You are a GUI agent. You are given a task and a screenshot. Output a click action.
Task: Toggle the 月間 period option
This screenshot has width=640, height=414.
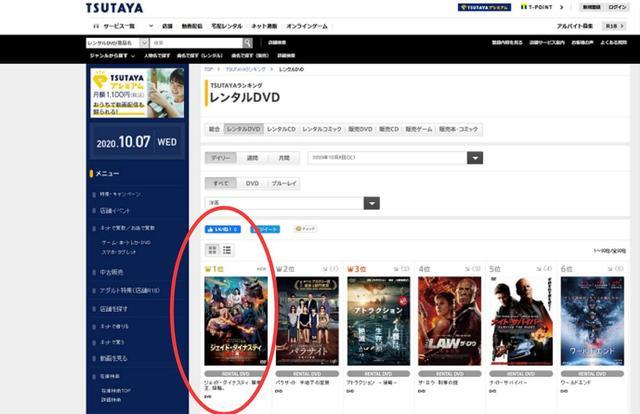click(x=284, y=158)
